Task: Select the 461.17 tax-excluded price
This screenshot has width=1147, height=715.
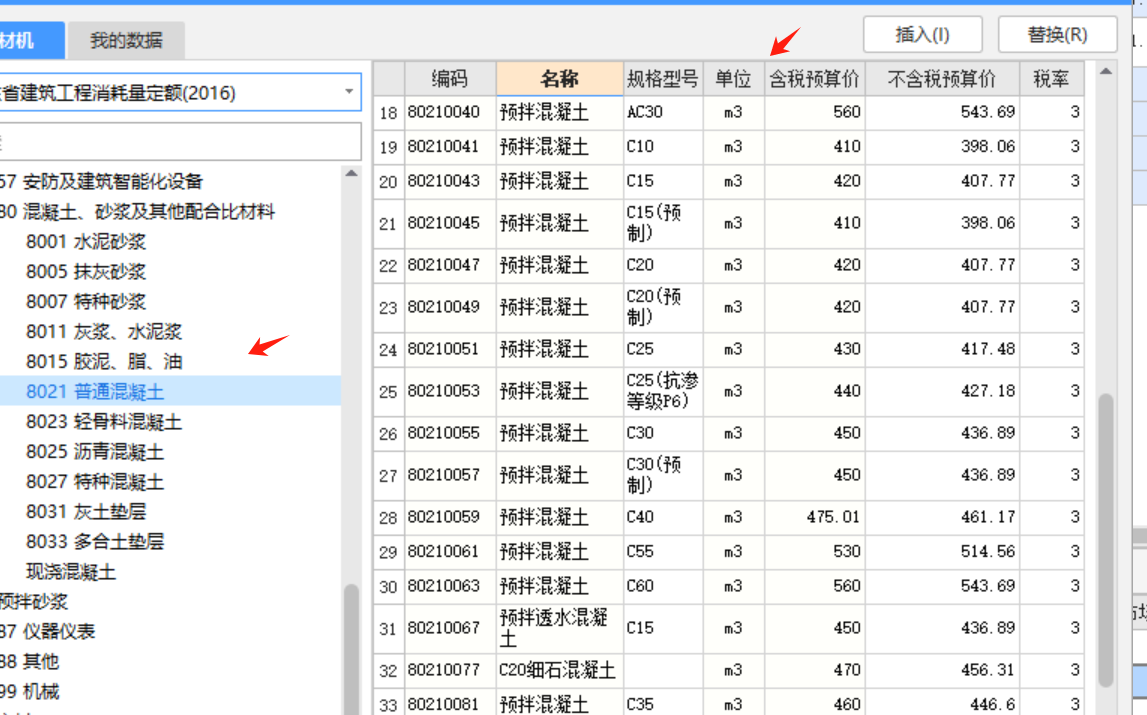Action: click(x=942, y=517)
